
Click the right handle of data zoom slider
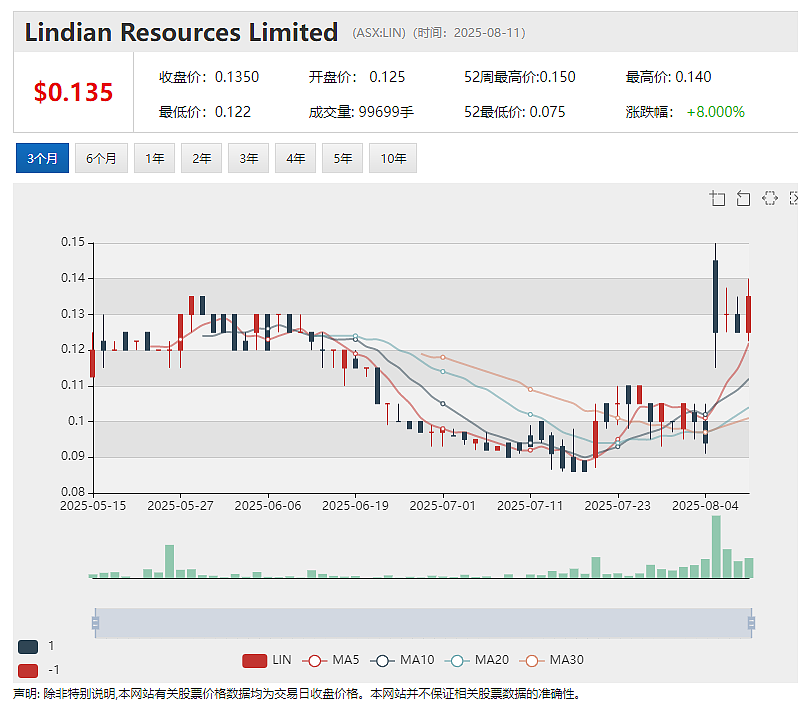tap(751, 622)
